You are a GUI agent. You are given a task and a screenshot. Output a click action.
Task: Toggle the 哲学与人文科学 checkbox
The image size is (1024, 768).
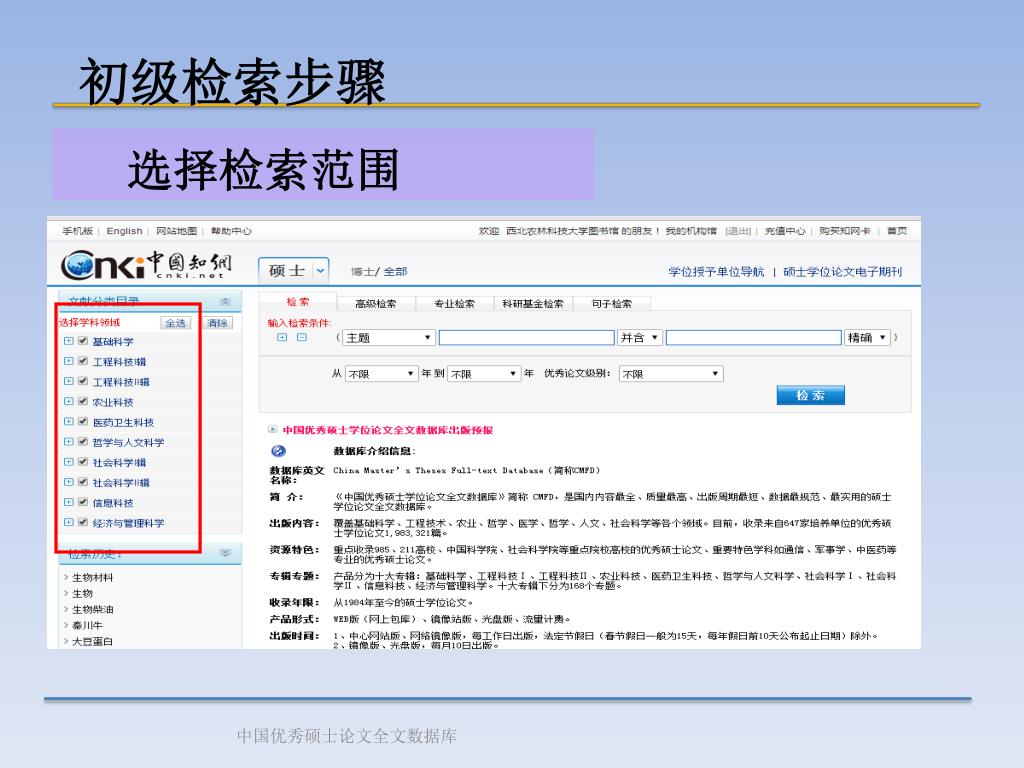pyautogui.click(x=83, y=442)
